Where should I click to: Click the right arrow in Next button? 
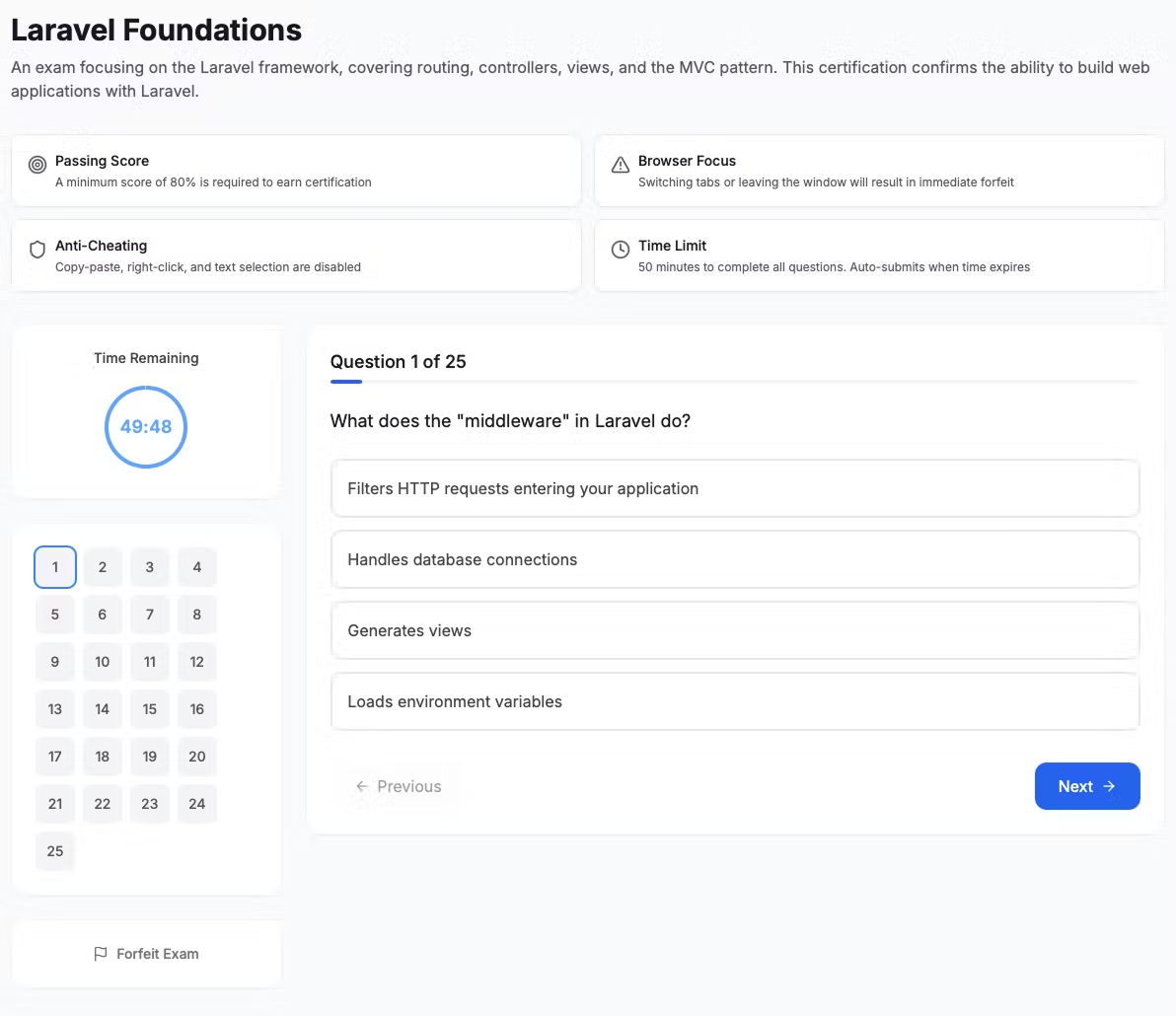pyautogui.click(x=1109, y=786)
